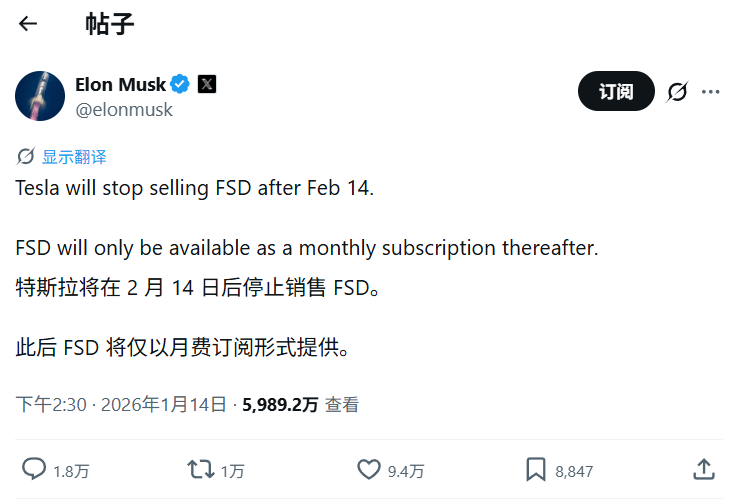Open the share post menu
Viewport: 738px width, 504px height.
point(703,469)
